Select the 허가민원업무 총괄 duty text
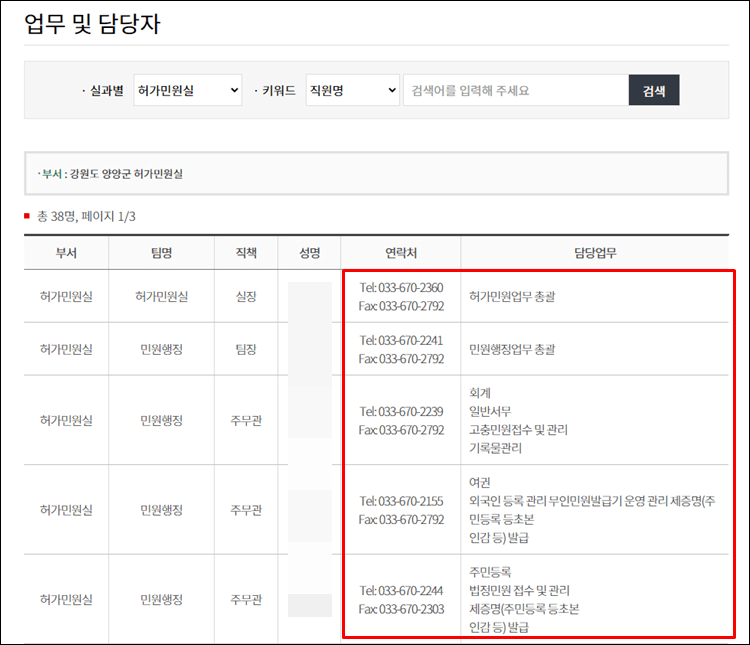 coord(512,297)
